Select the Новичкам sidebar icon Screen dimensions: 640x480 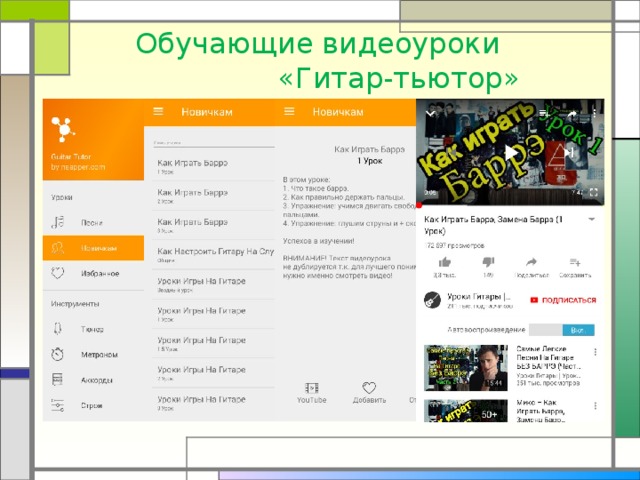[58, 248]
